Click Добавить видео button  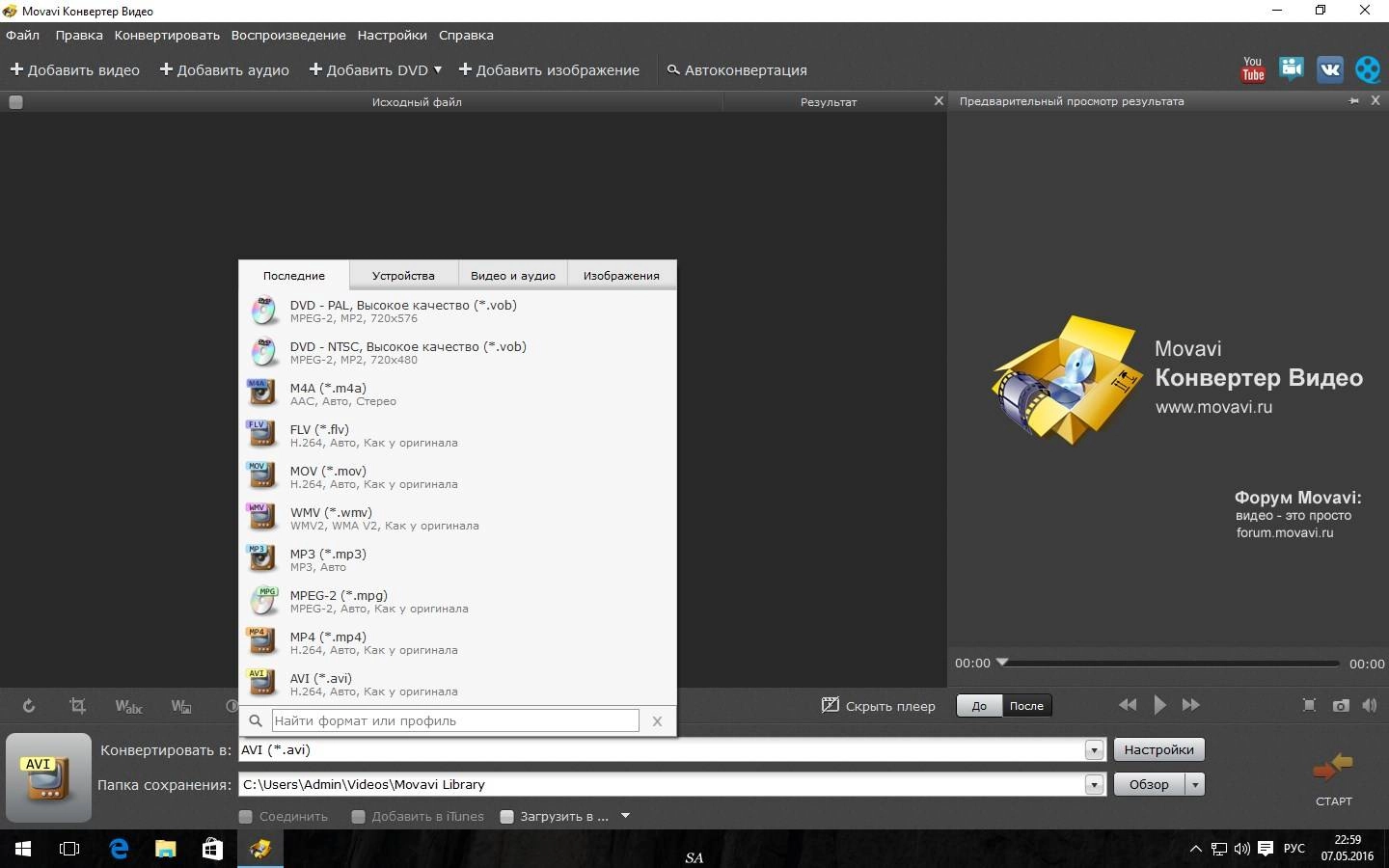coord(75,69)
